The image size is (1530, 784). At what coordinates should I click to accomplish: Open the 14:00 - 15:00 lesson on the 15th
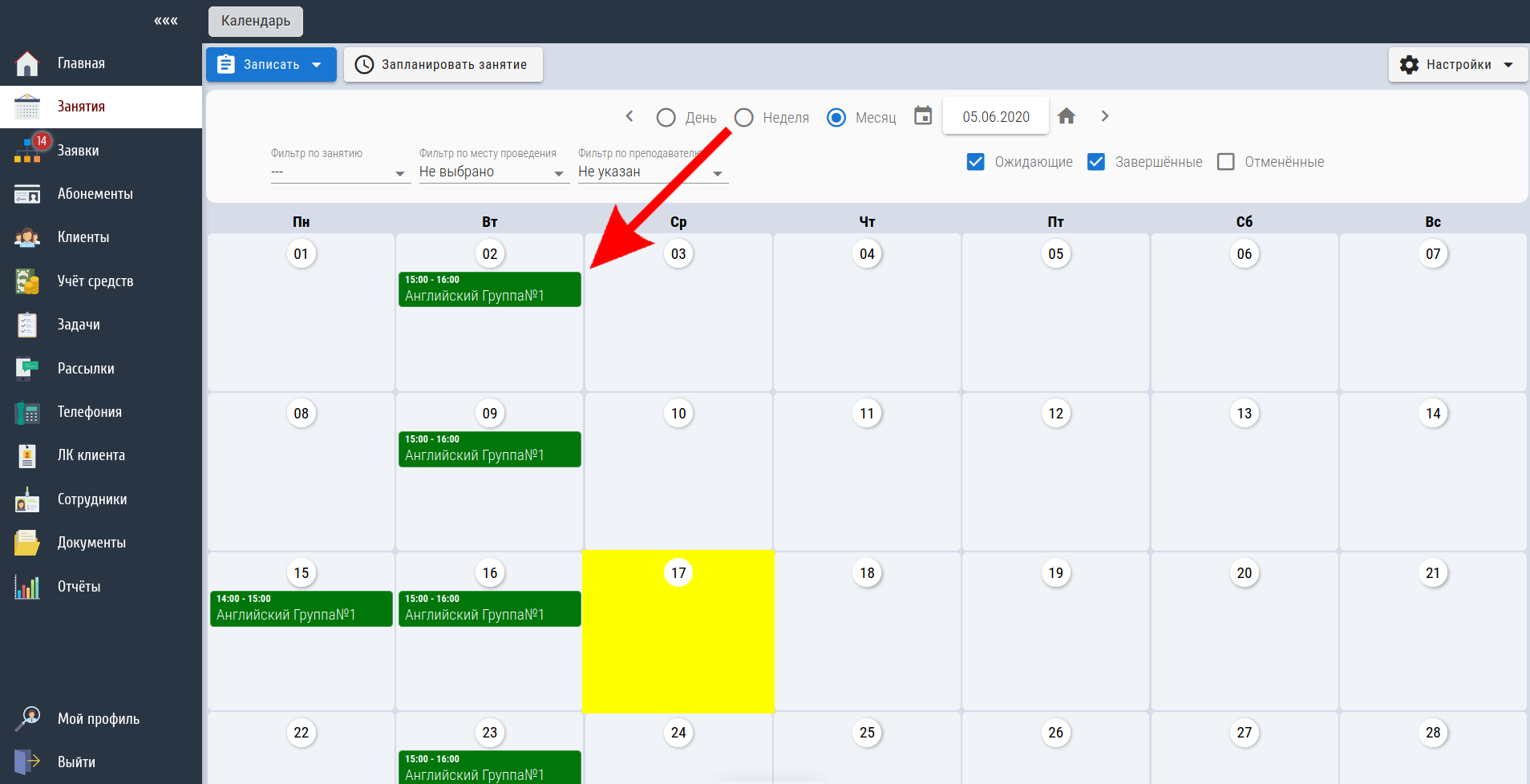click(301, 608)
